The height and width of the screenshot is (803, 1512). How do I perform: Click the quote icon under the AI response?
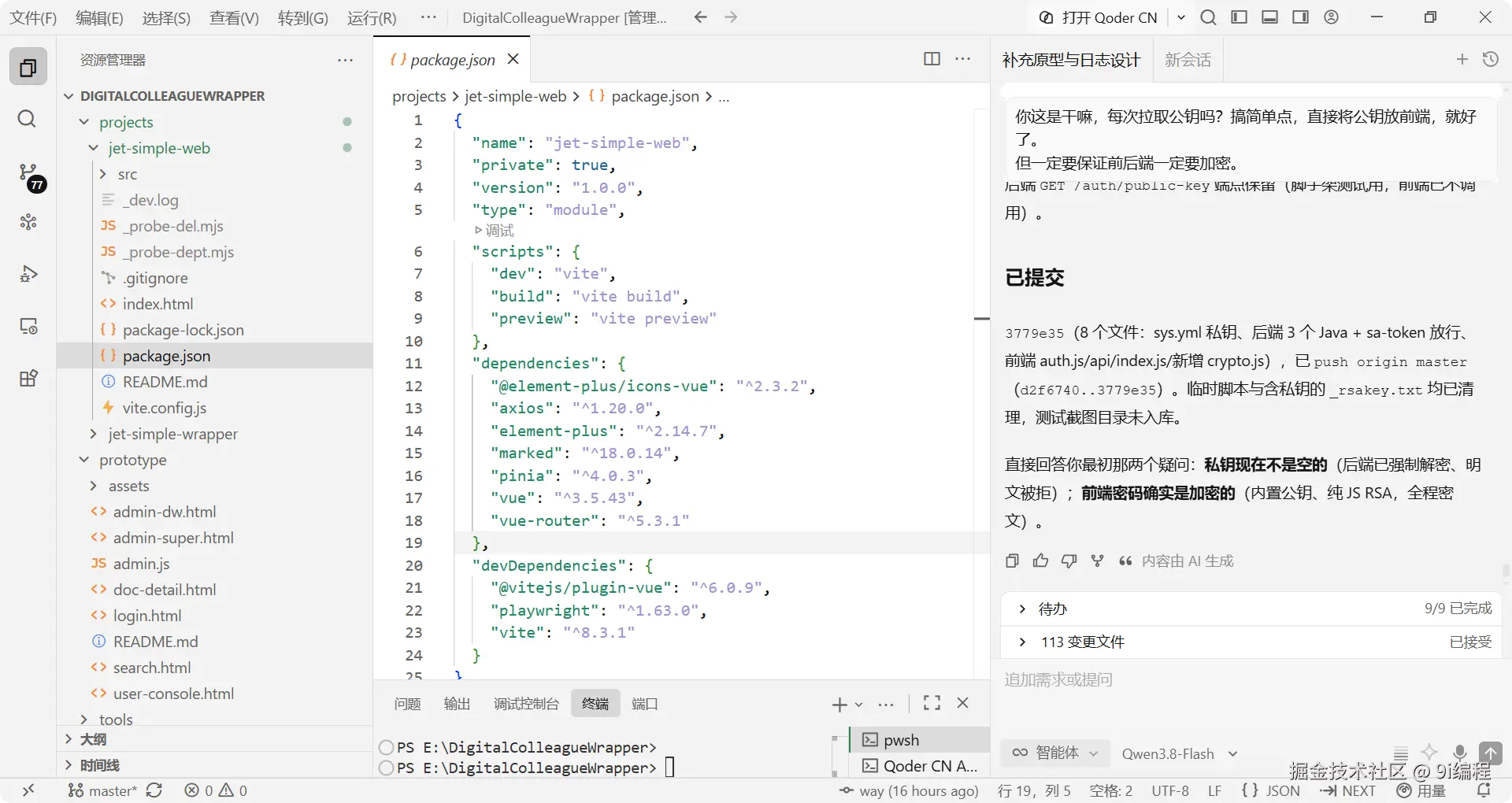pos(1125,561)
